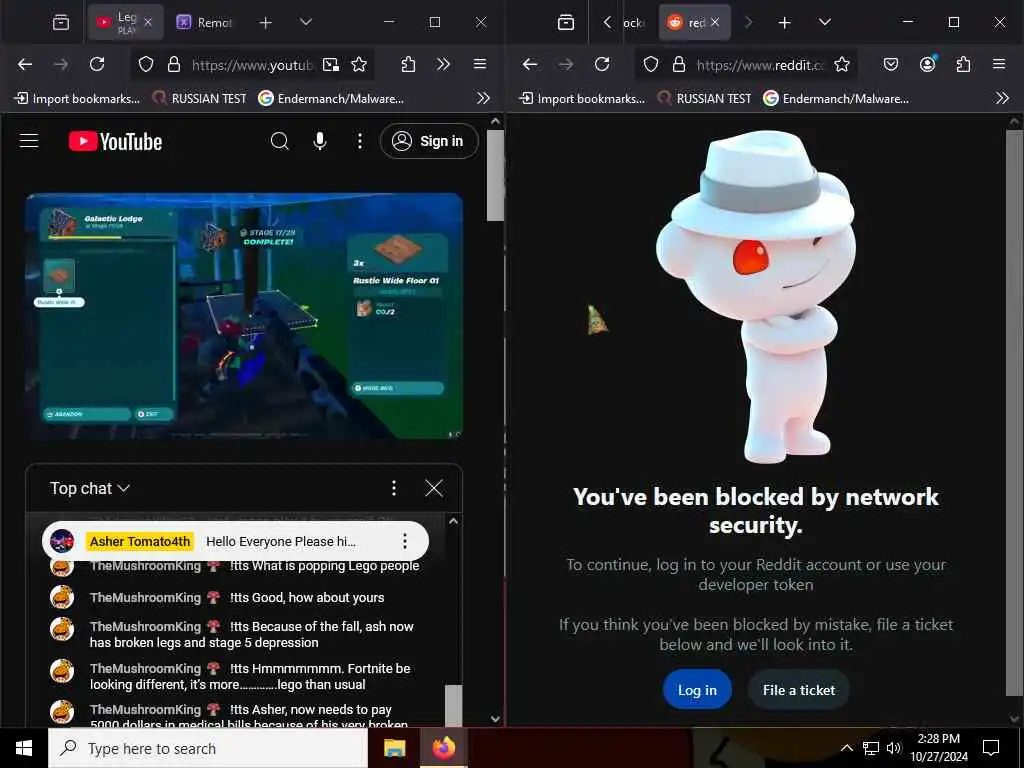Click the Reddit Log in button
This screenshot has height=768, width=1024.
(697, 690)
